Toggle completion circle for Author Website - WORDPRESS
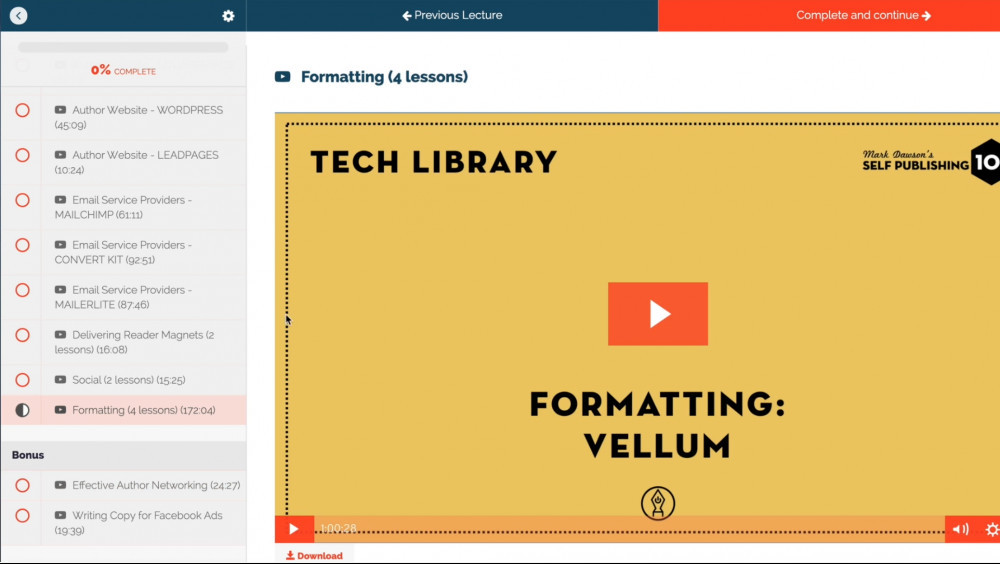This screenshot has width=1000, height=564. [22, 110]
